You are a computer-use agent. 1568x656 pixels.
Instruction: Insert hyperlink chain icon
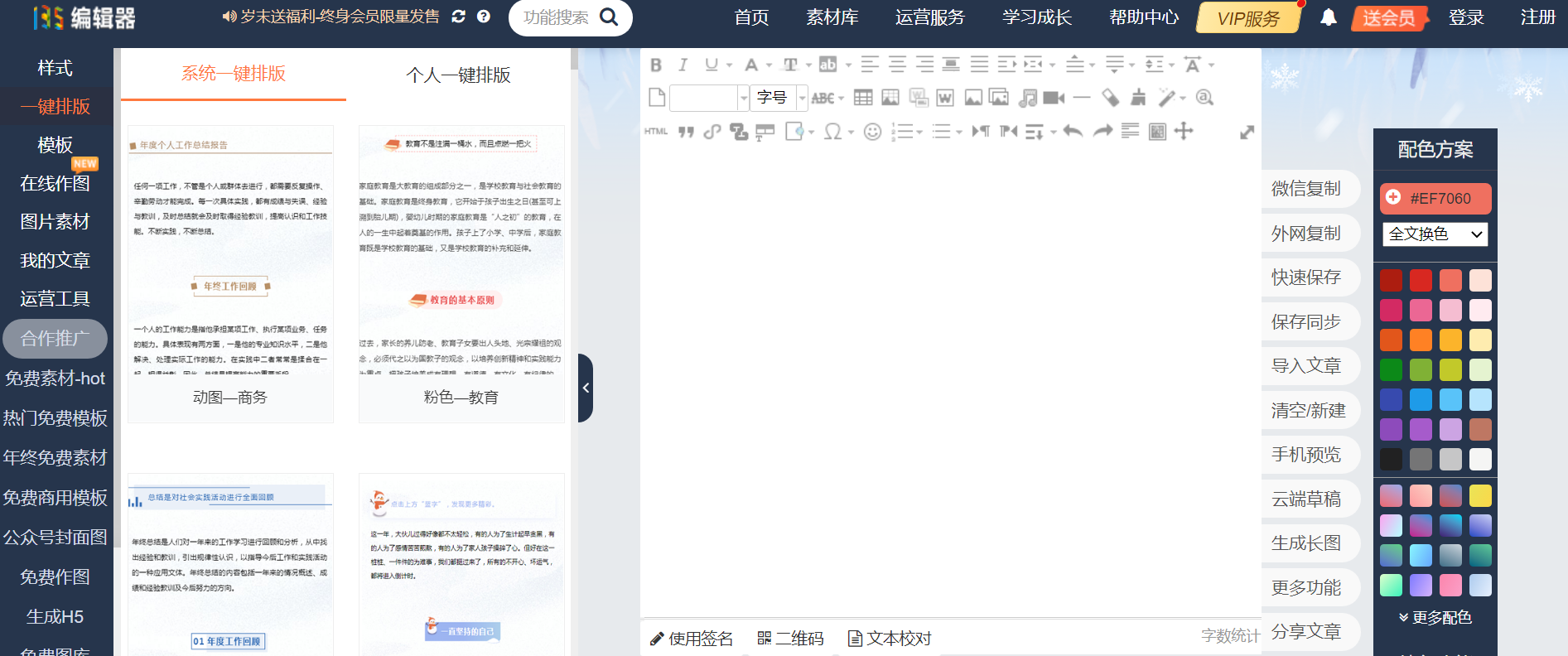tap(712, 132)
